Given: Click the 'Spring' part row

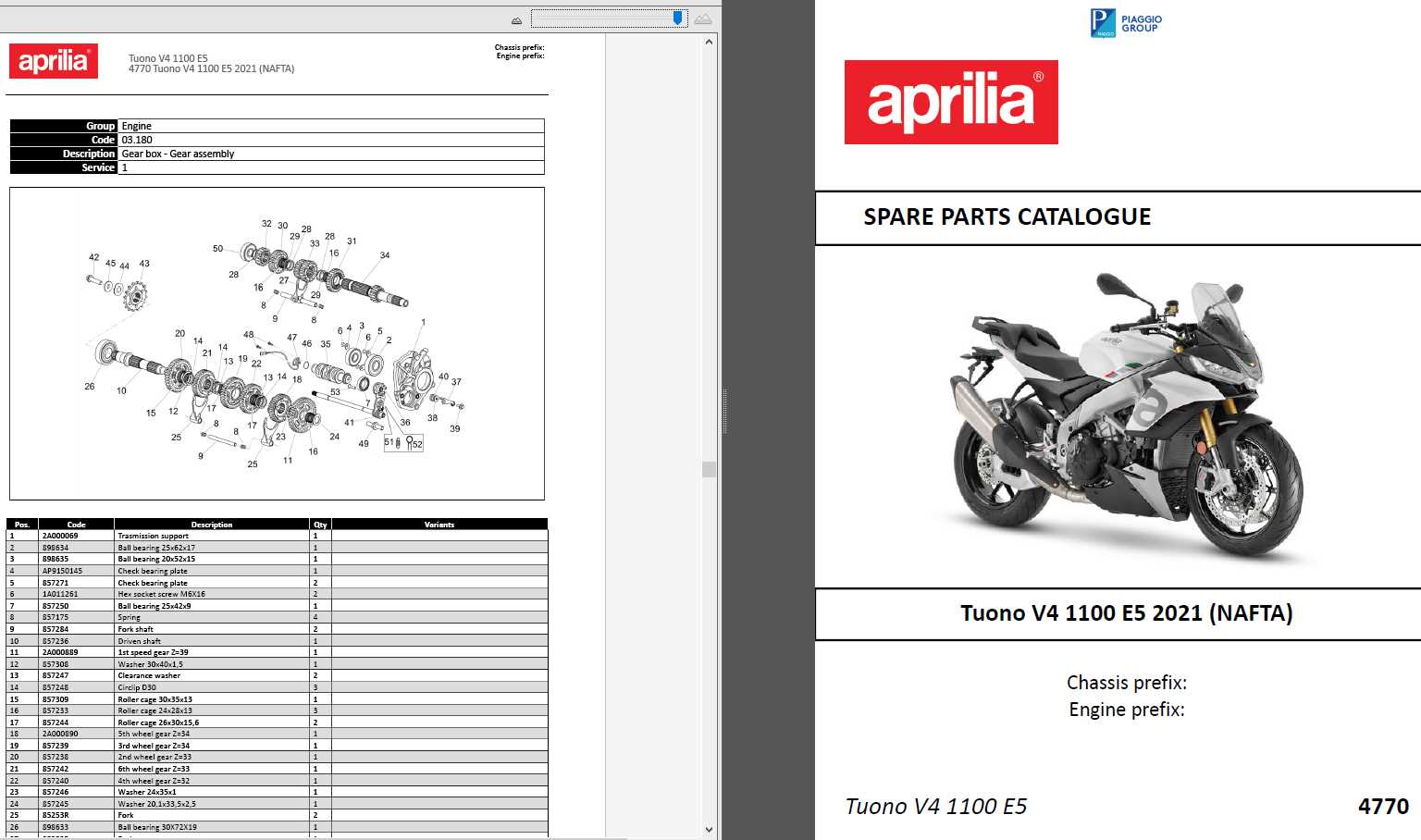Looking at the screenshot, I should point(278,617).
